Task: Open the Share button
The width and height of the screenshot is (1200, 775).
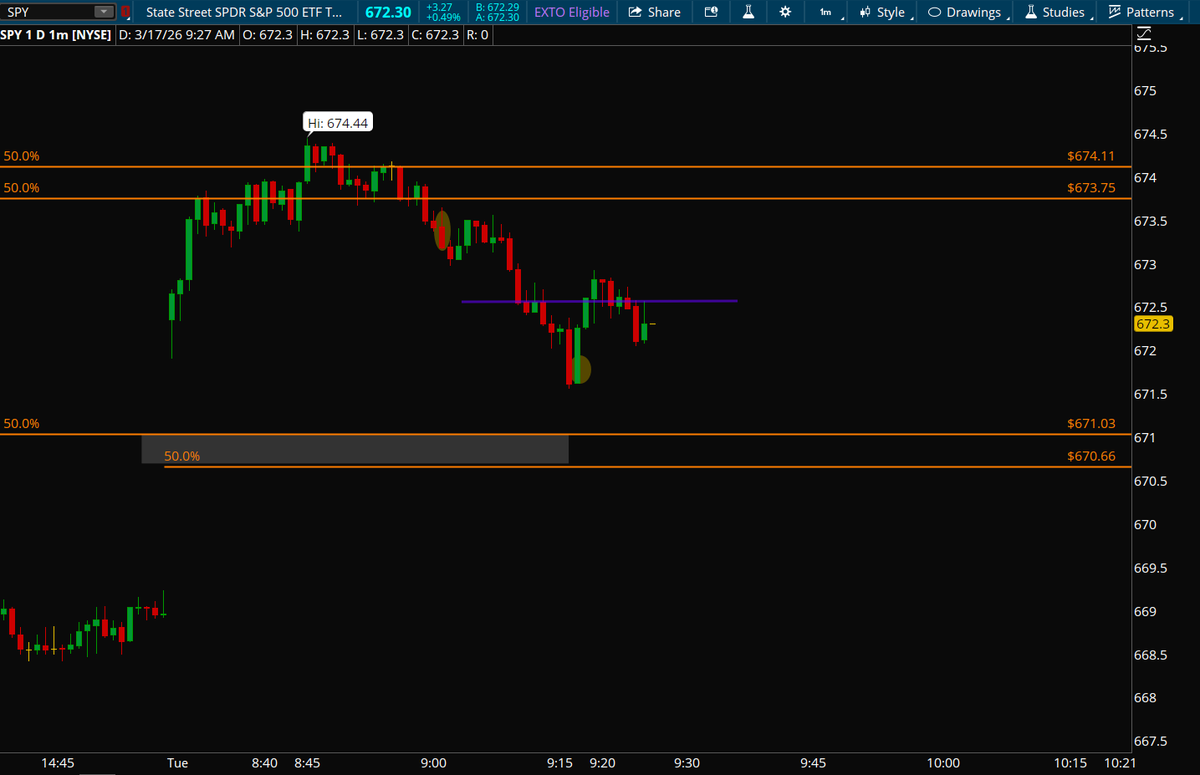Action: [x=654, y=12]
